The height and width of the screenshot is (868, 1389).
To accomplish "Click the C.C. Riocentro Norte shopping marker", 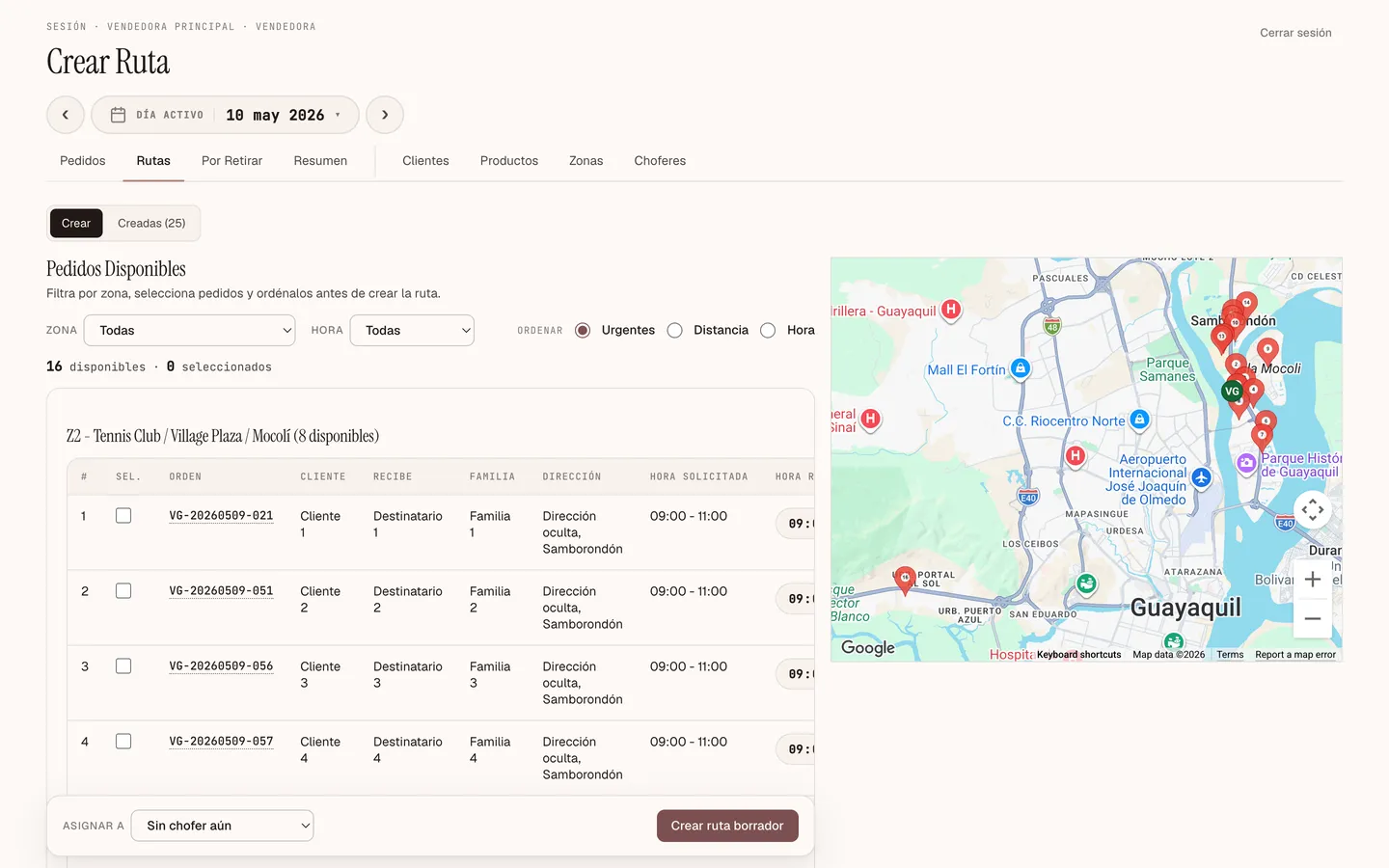I will coord(1140,420).
